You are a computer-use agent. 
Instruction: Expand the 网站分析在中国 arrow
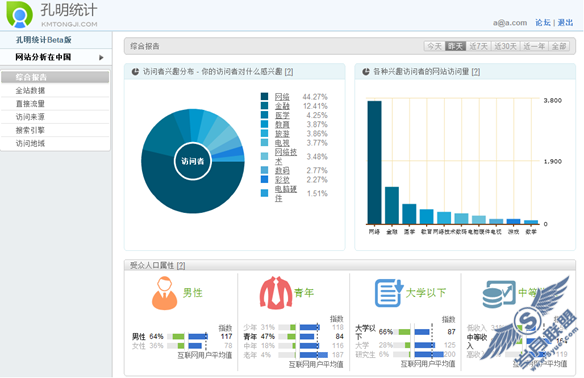101,57
